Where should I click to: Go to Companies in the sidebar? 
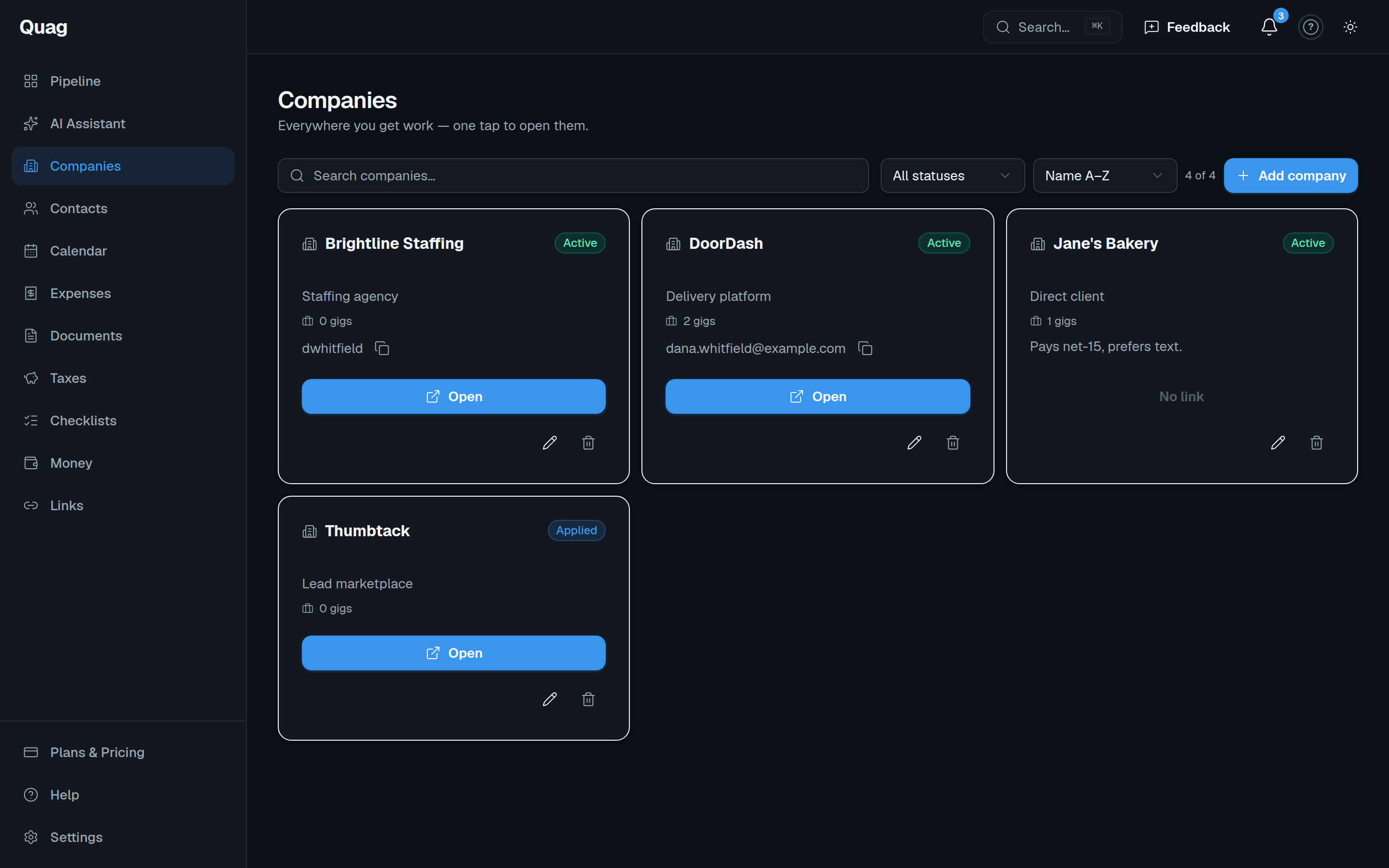click(x=123, y=166)
